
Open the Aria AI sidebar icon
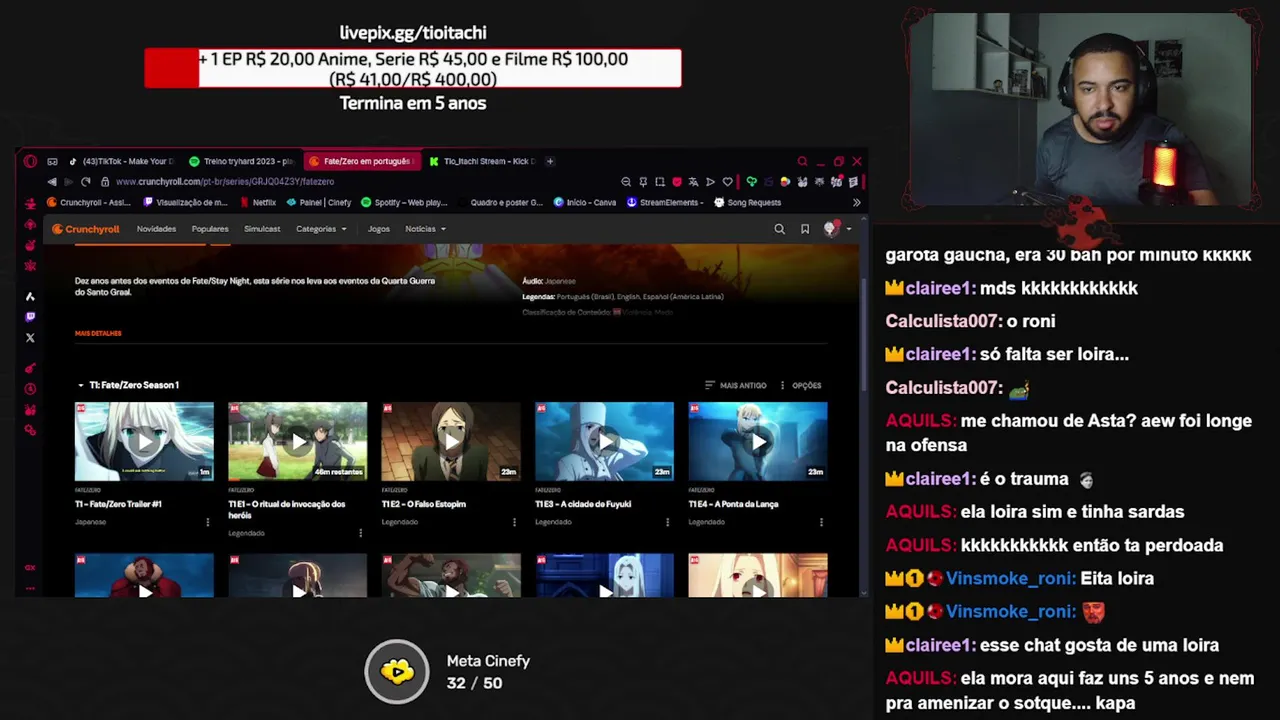[30, 296]
